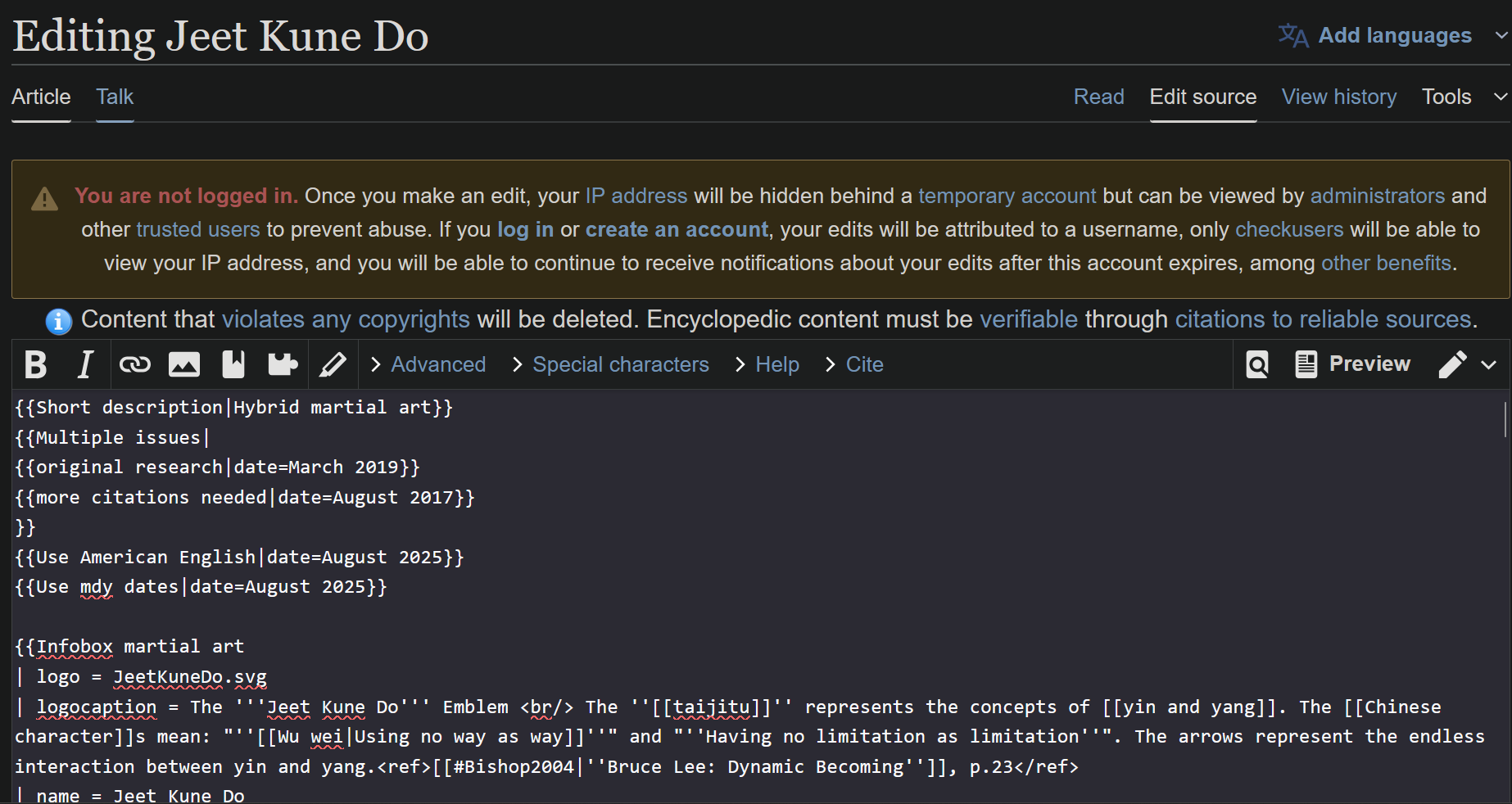Click the blue information icon
The image size is (1512, 804).
click(58, 321)
